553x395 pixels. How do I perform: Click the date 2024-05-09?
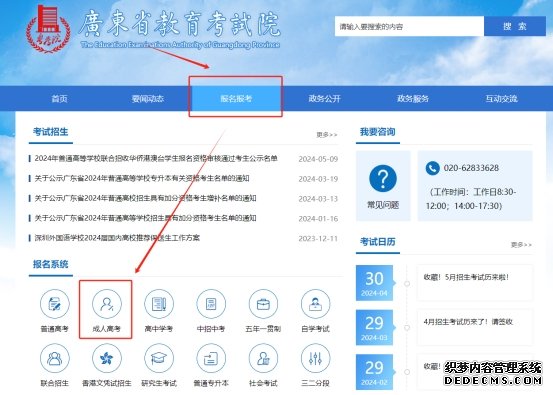(318, 159)
